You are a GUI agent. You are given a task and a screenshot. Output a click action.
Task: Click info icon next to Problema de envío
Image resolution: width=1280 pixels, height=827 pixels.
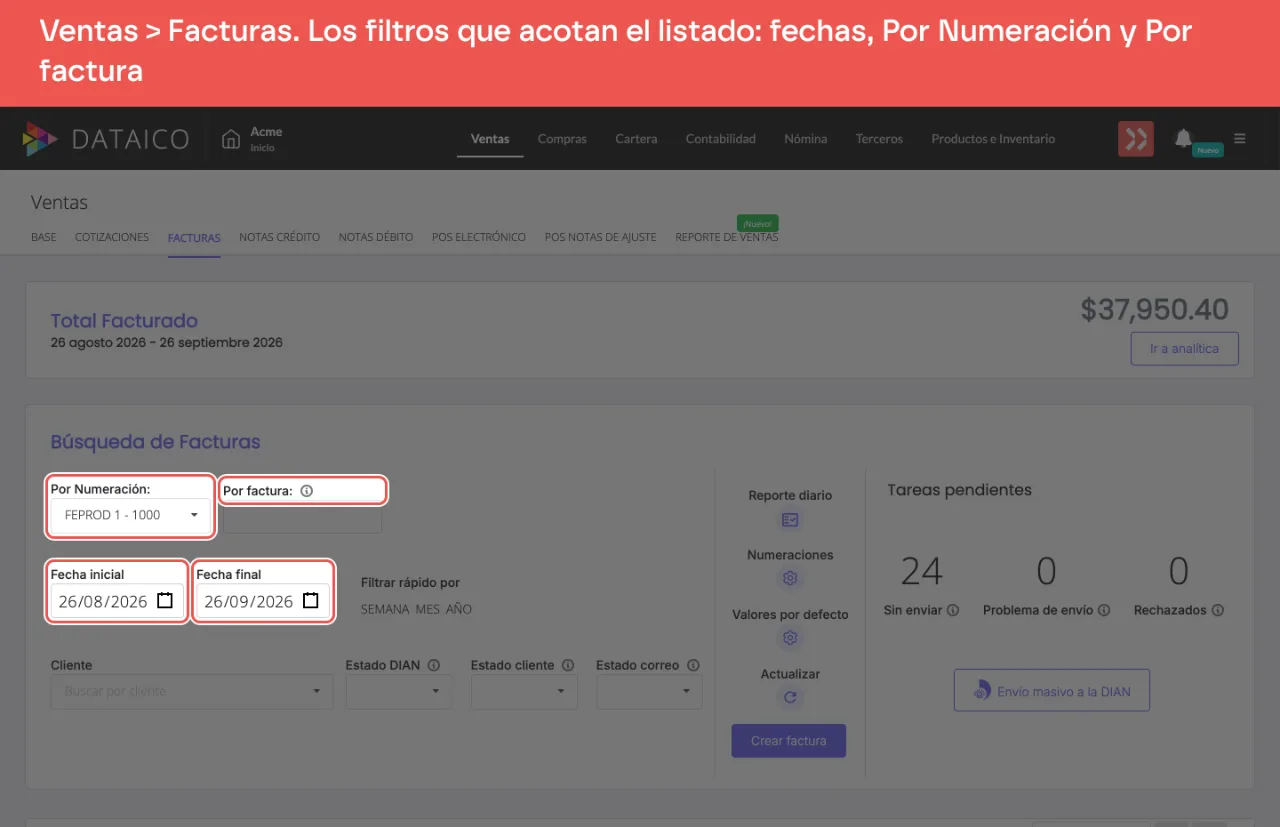pos(1104,610)
